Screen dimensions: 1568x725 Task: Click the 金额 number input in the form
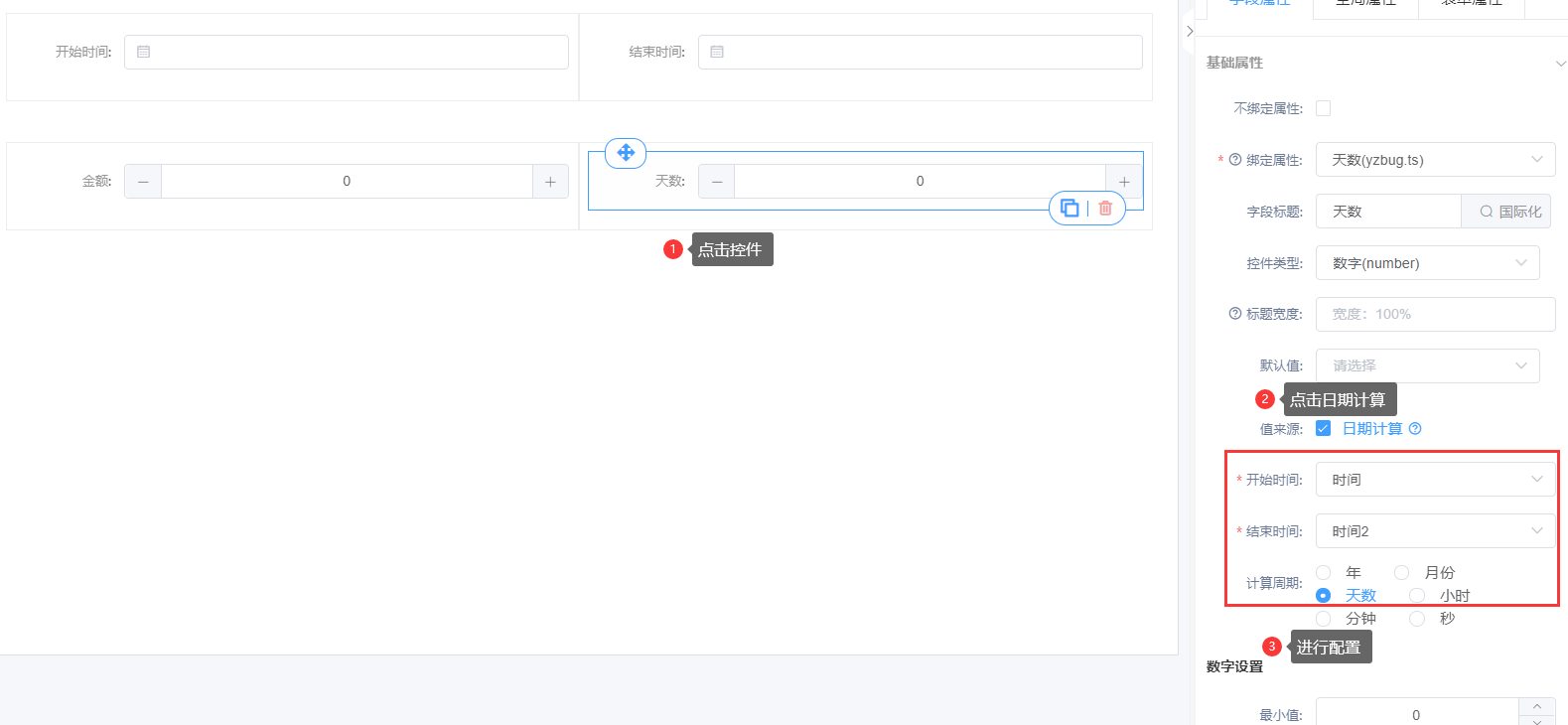tap(347, 182)
